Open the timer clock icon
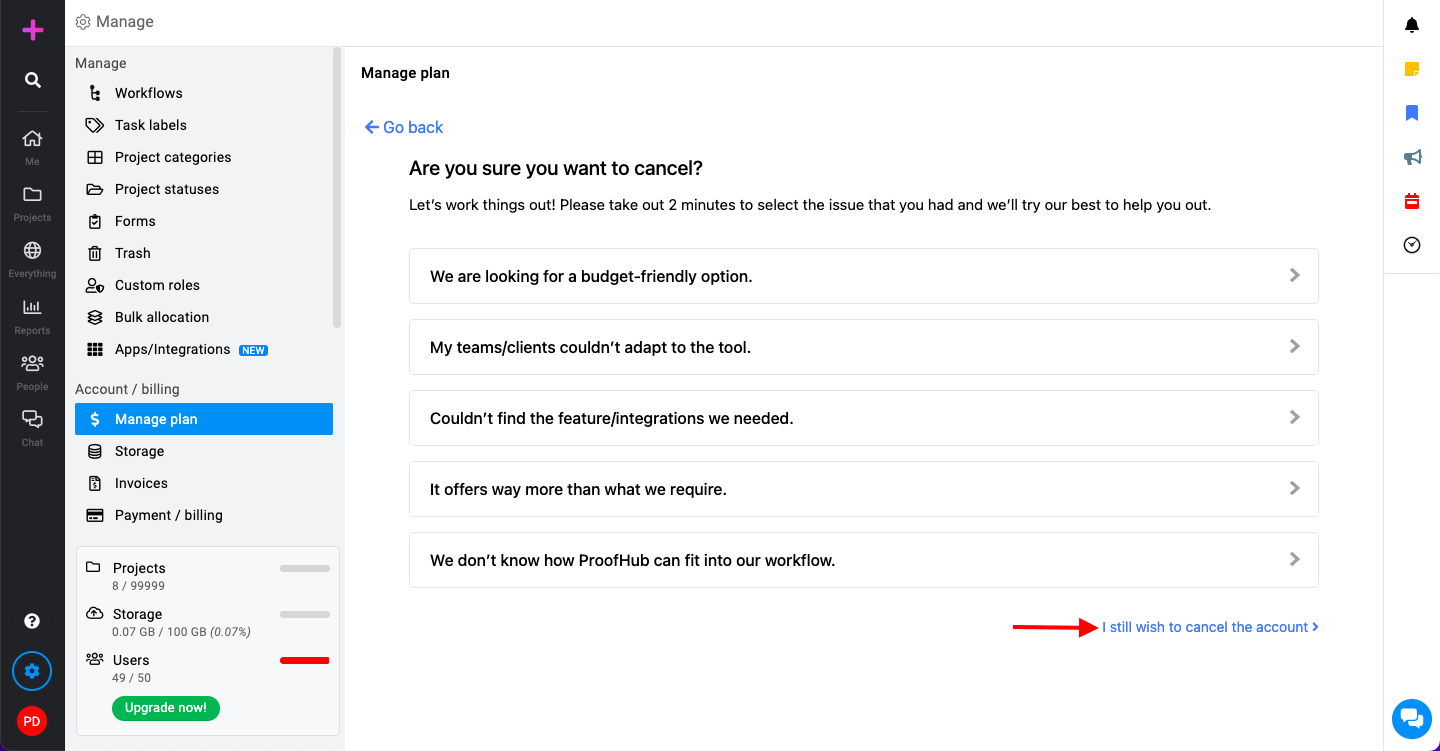Image resolution: width=1440 pixels, height=751 pixels. (x=1412, y=245)
